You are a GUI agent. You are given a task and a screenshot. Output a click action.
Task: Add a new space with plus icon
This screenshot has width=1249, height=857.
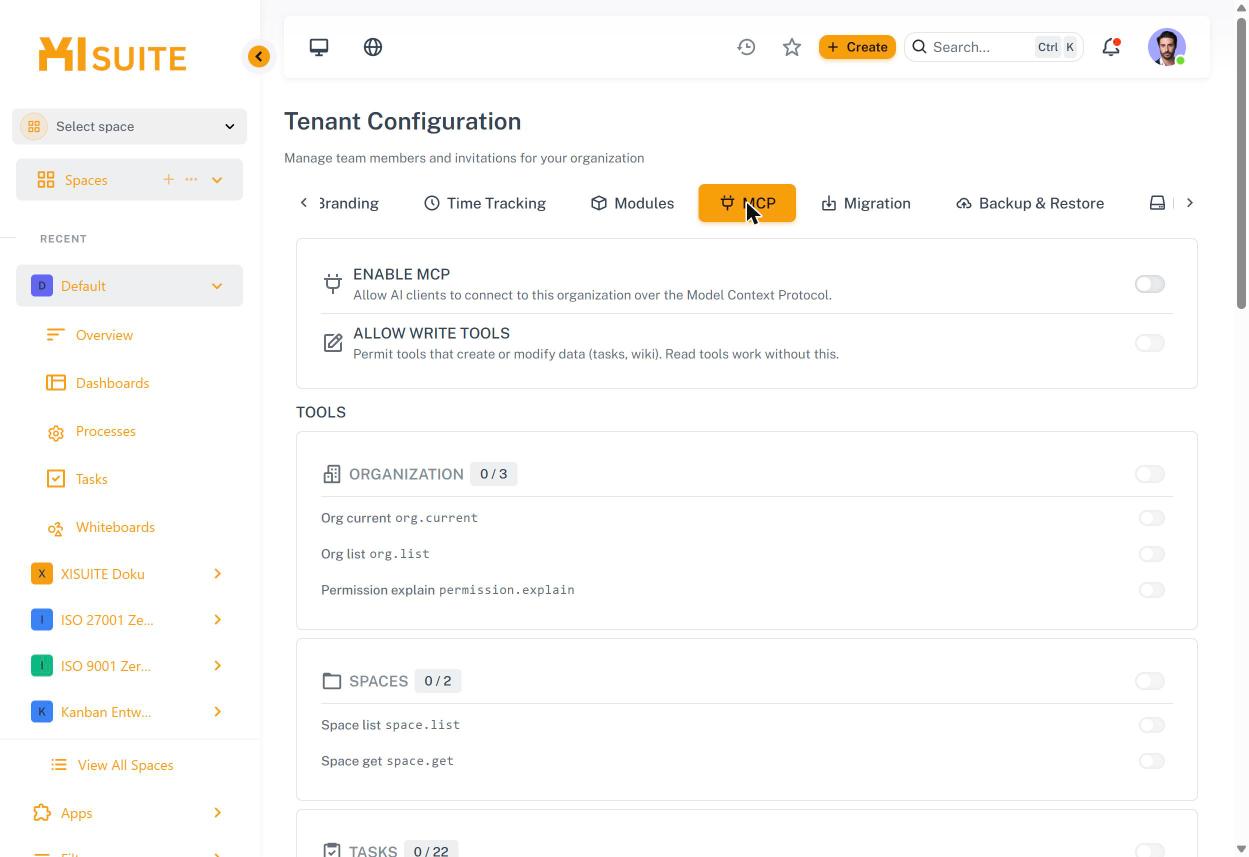click(168, 180)
